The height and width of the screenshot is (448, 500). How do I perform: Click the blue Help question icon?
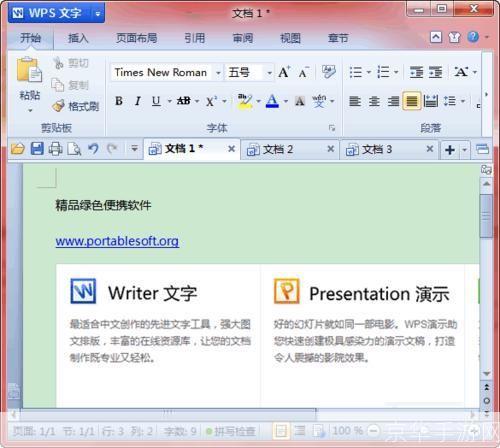(x=473, y=37)
